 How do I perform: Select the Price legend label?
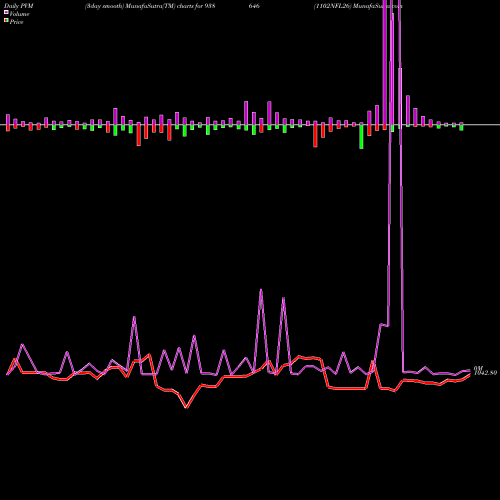[x=16, y=22]
